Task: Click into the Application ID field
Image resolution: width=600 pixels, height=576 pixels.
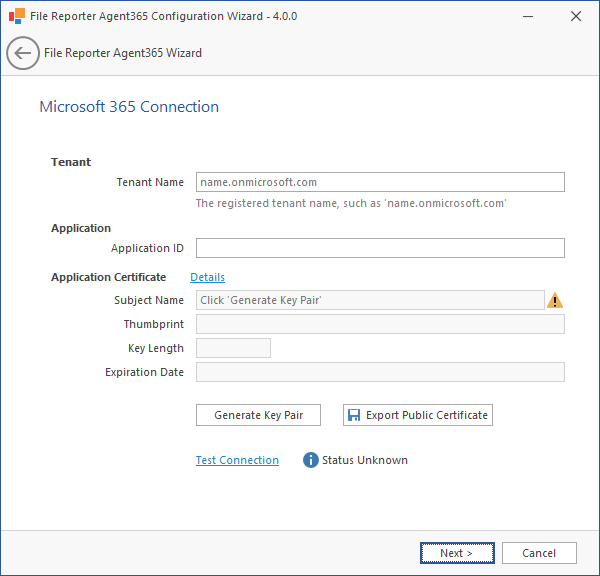Action: 380,248
